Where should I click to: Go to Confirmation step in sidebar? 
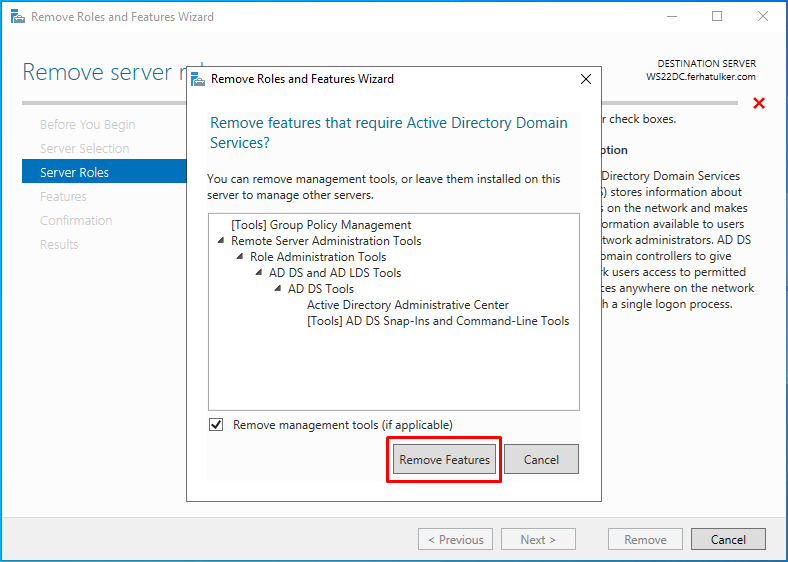tap(76, 220)
